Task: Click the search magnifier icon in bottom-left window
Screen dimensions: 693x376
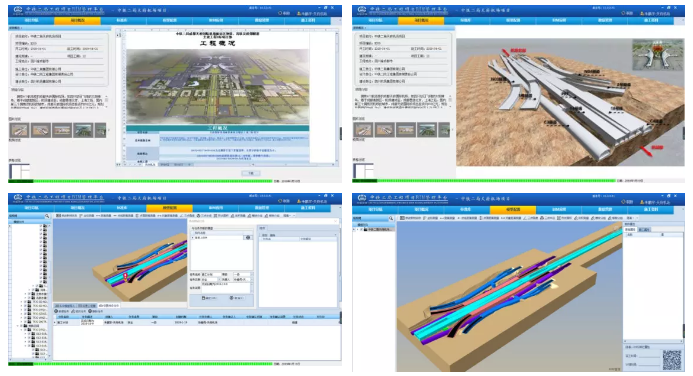Action: pos(47,216)
